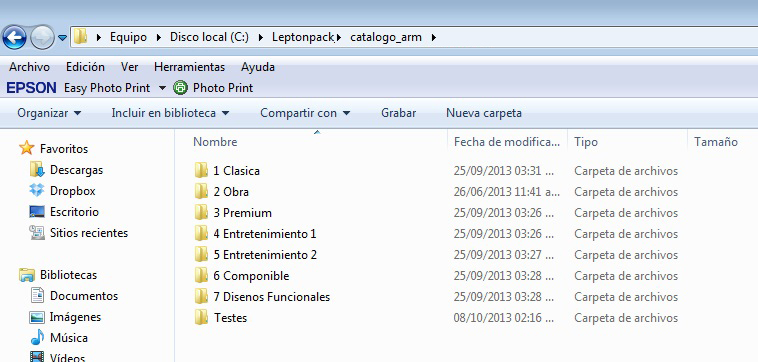Click the Música note icon
Screen dimensions: 758x362
click(x=37, y=337)
